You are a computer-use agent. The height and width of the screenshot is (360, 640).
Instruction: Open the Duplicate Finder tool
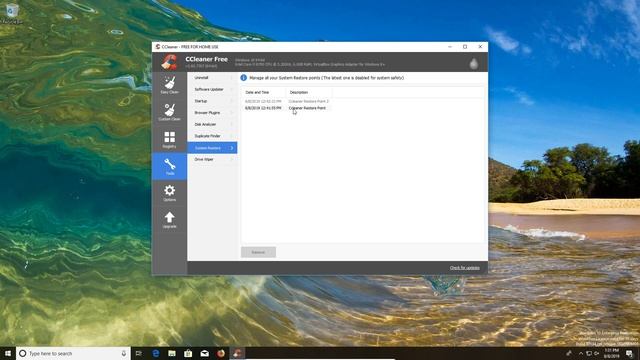[x=212, y=136]
